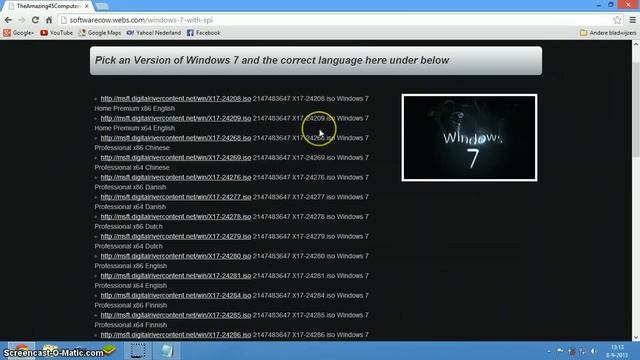Open the blue window taskbar icon

tap(167, 351)
